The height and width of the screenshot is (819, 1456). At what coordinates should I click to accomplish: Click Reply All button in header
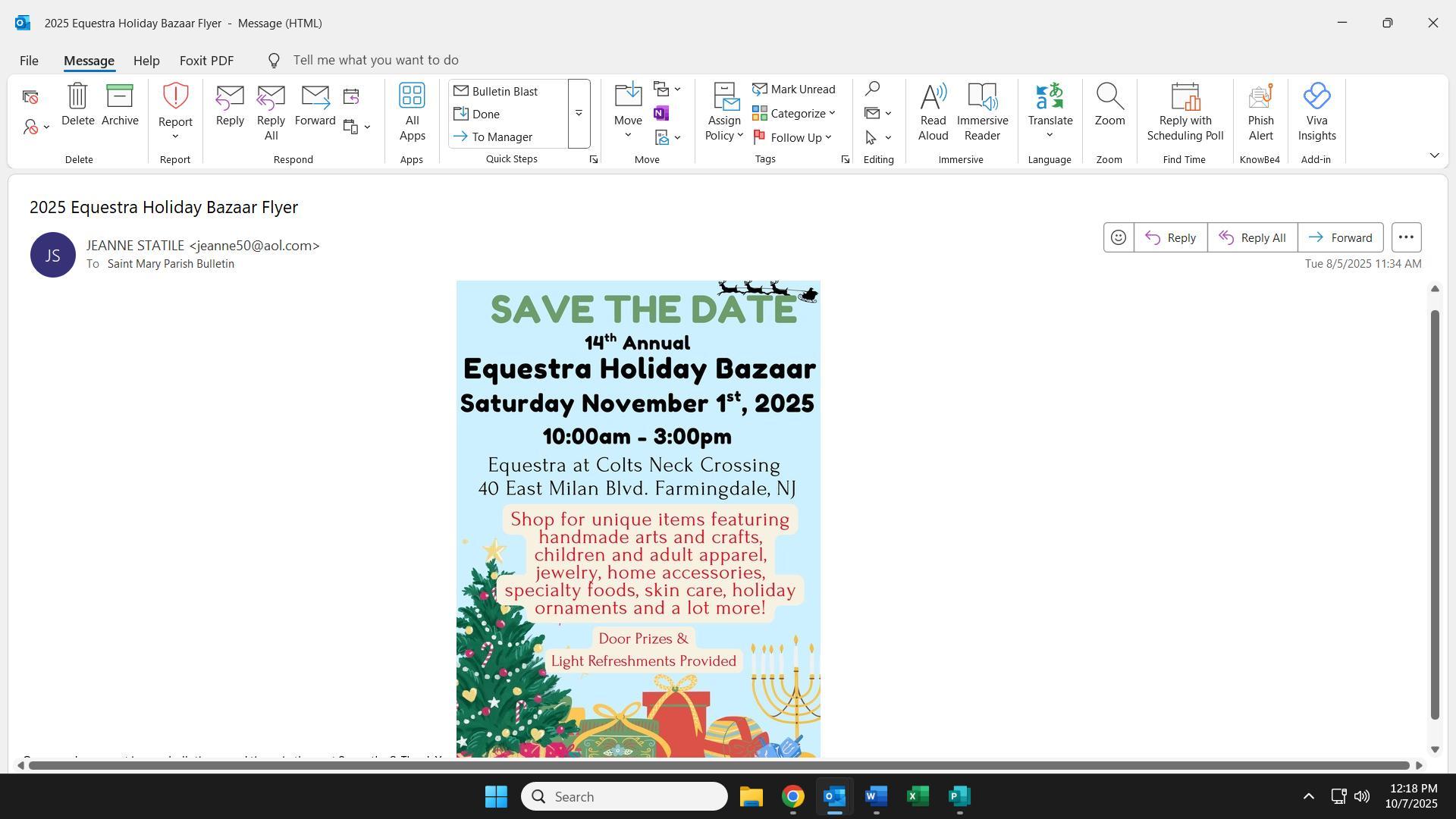pyautogui.click(x=1252, y=238)
